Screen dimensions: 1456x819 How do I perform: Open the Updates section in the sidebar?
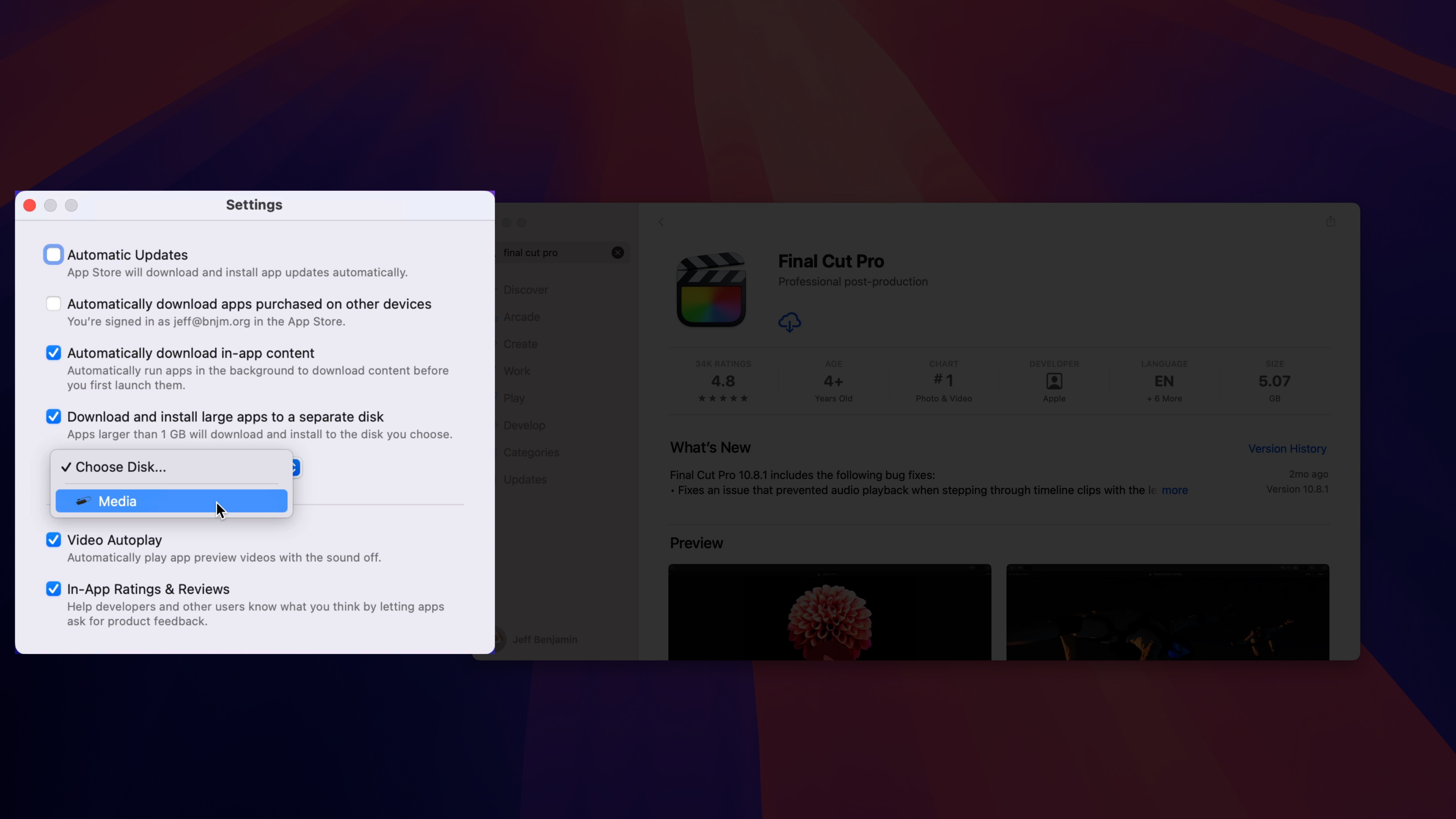524,479
